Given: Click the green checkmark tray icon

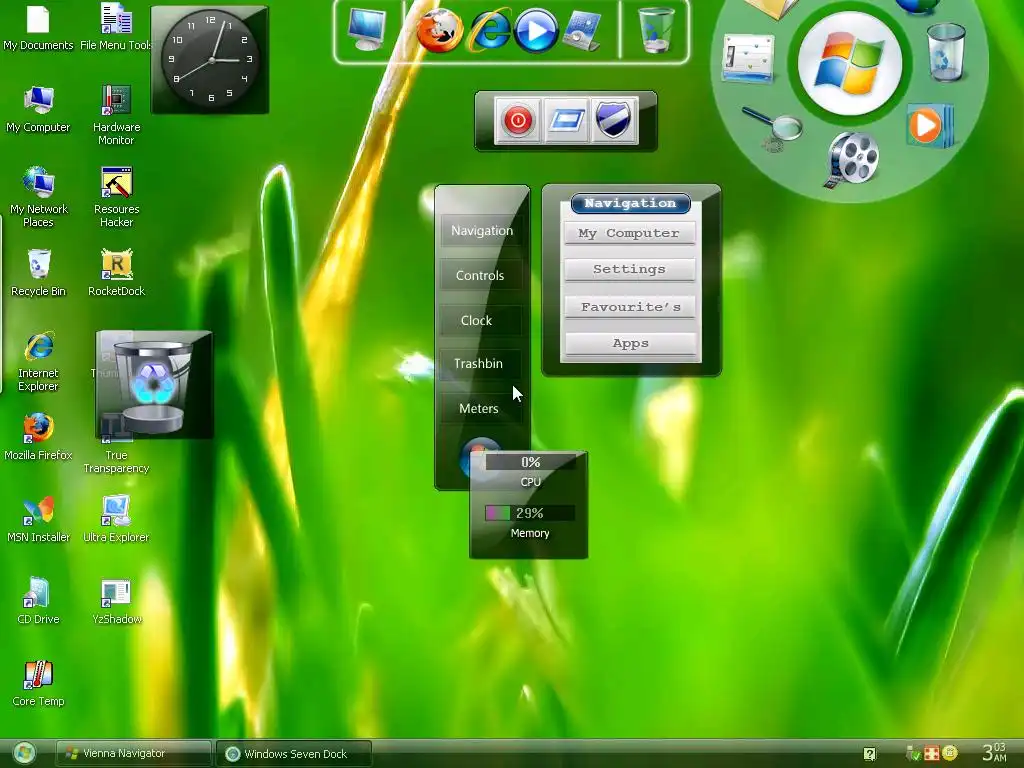Looking at the screenshot, I should [x=914, y=754].
